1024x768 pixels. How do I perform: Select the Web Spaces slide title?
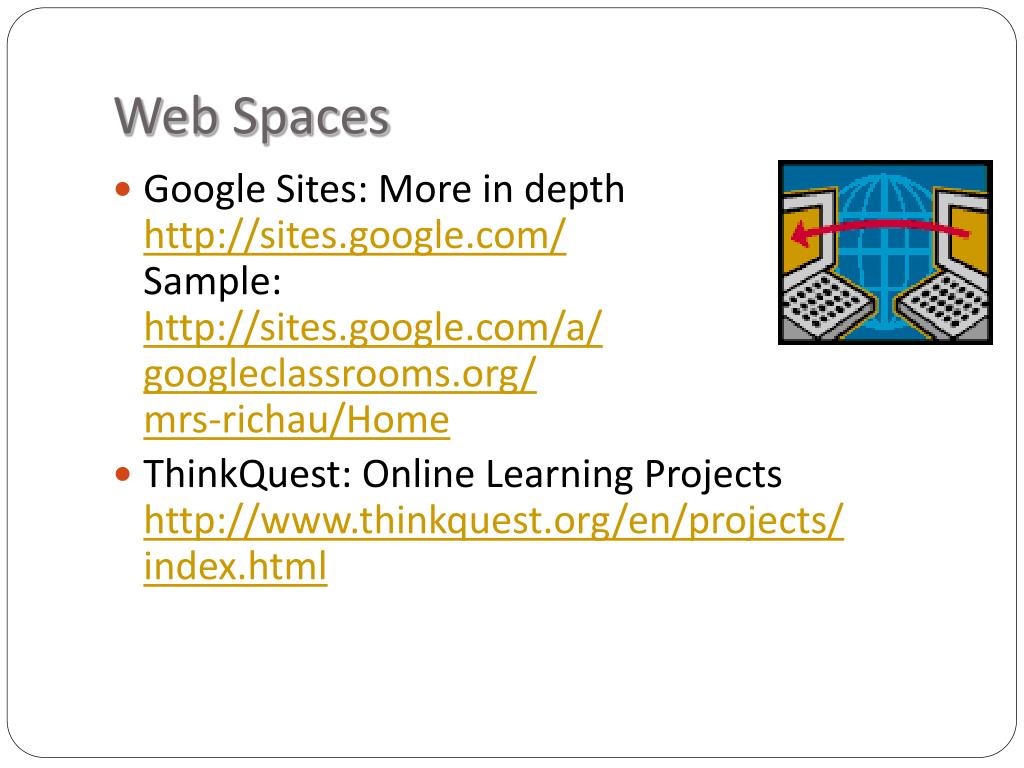(x=252, y=117)
